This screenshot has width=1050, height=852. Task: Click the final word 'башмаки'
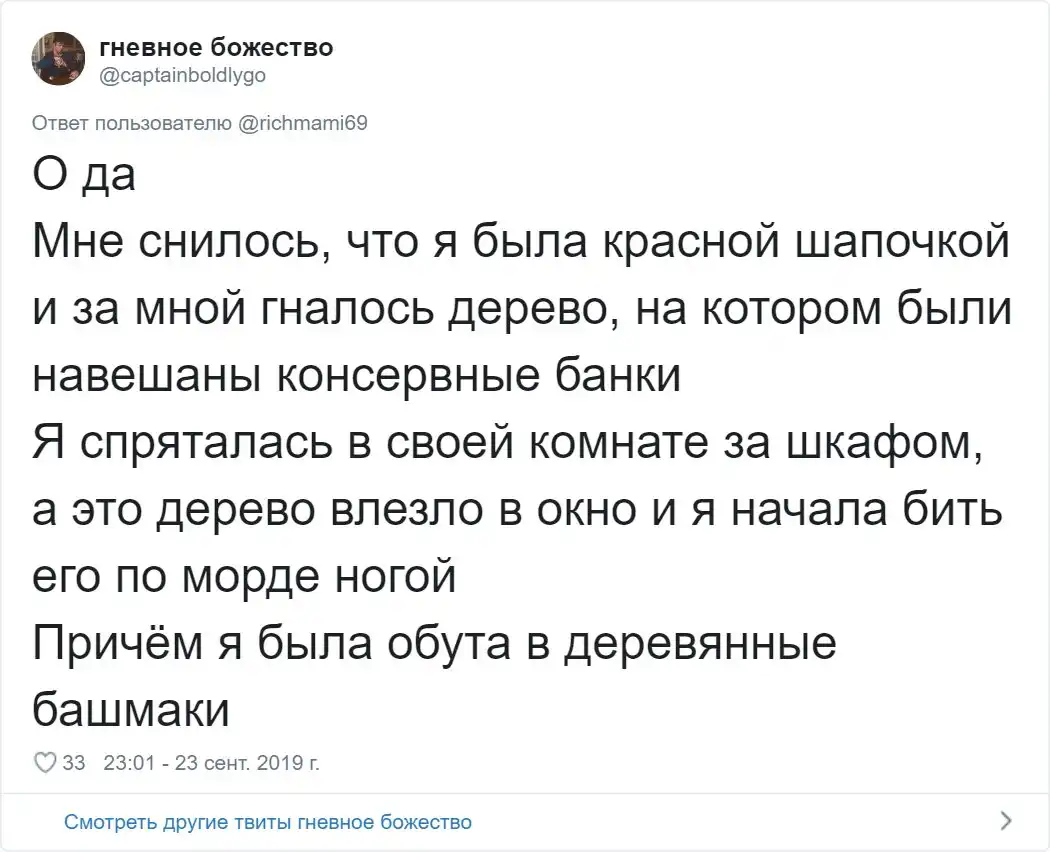tap(132, 709)
